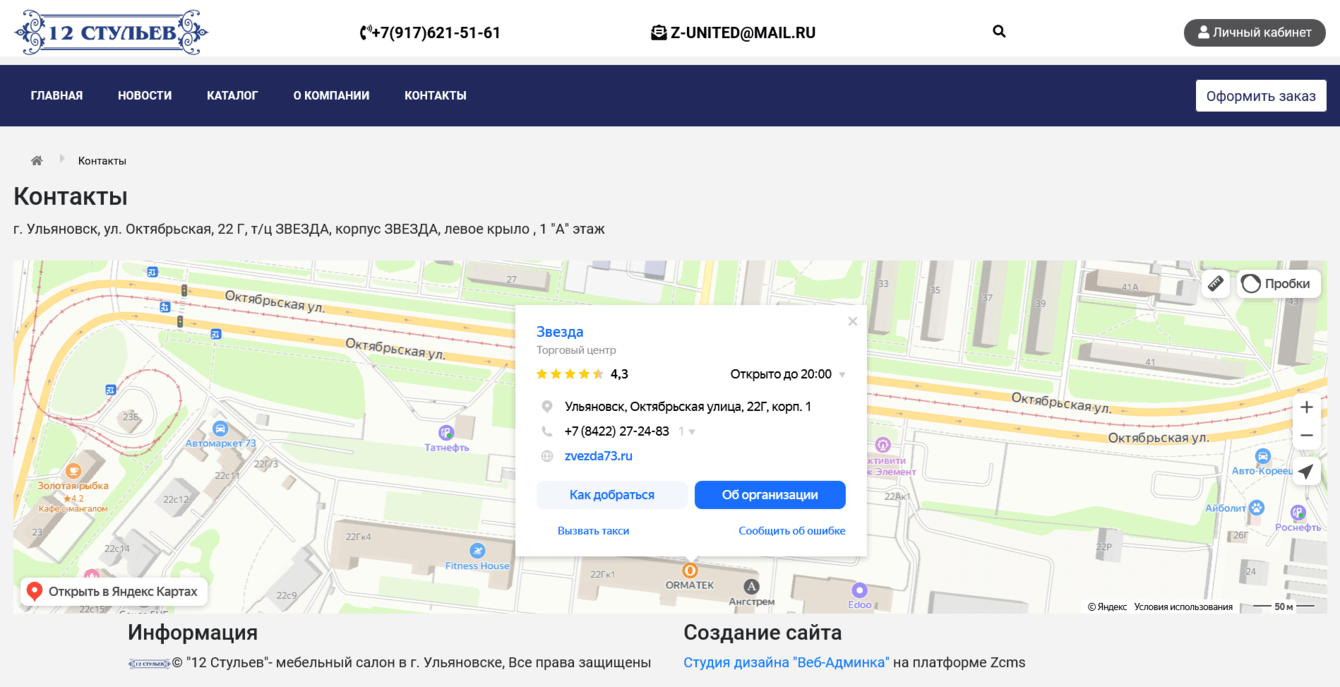The width and height of the screenshot is (1340, 687).
Task: Click the 12 Стульев logo
Action: (x=111, y=33)
